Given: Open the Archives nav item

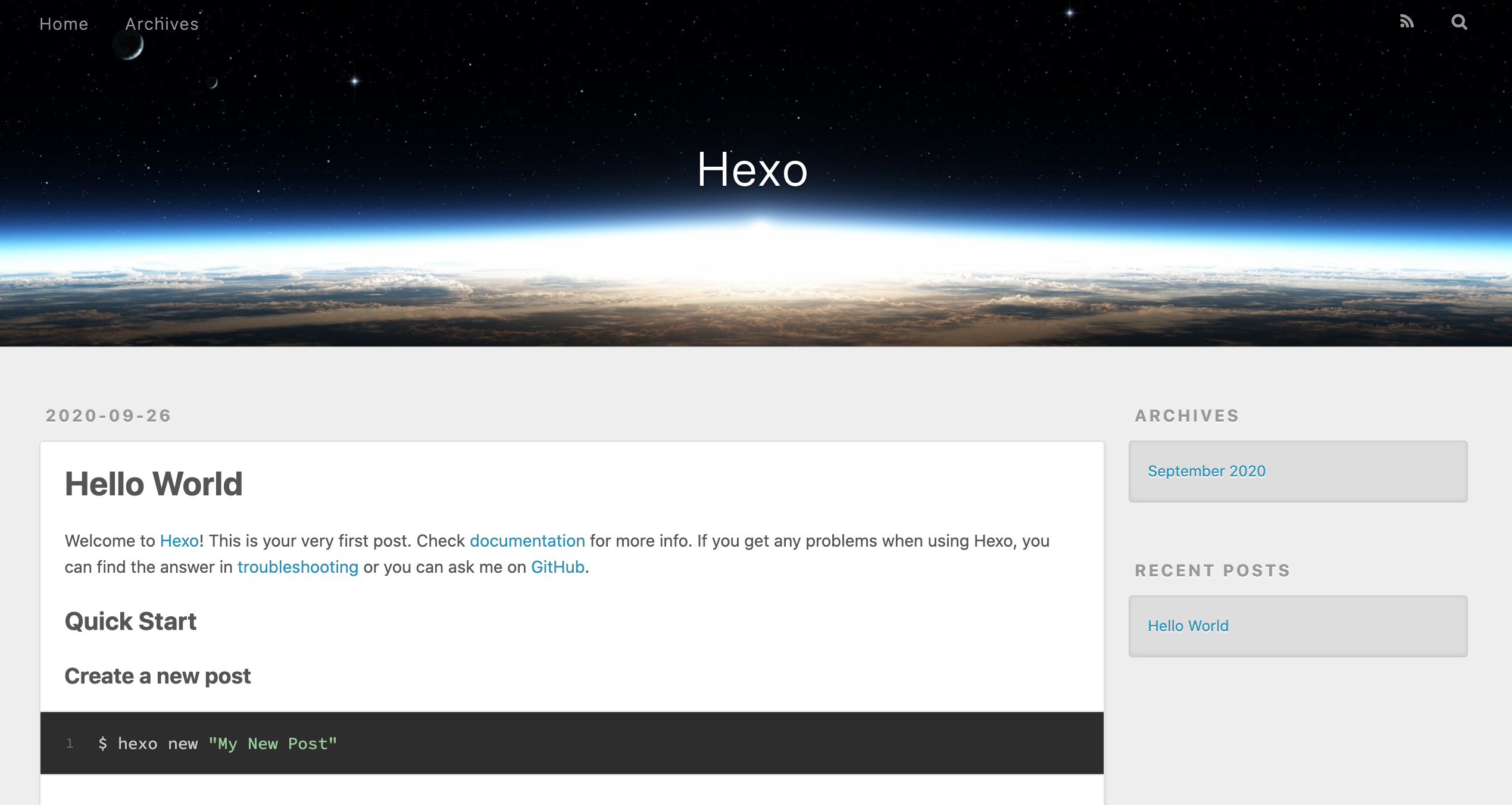Looking at the screenshot, I should [162, 24].
